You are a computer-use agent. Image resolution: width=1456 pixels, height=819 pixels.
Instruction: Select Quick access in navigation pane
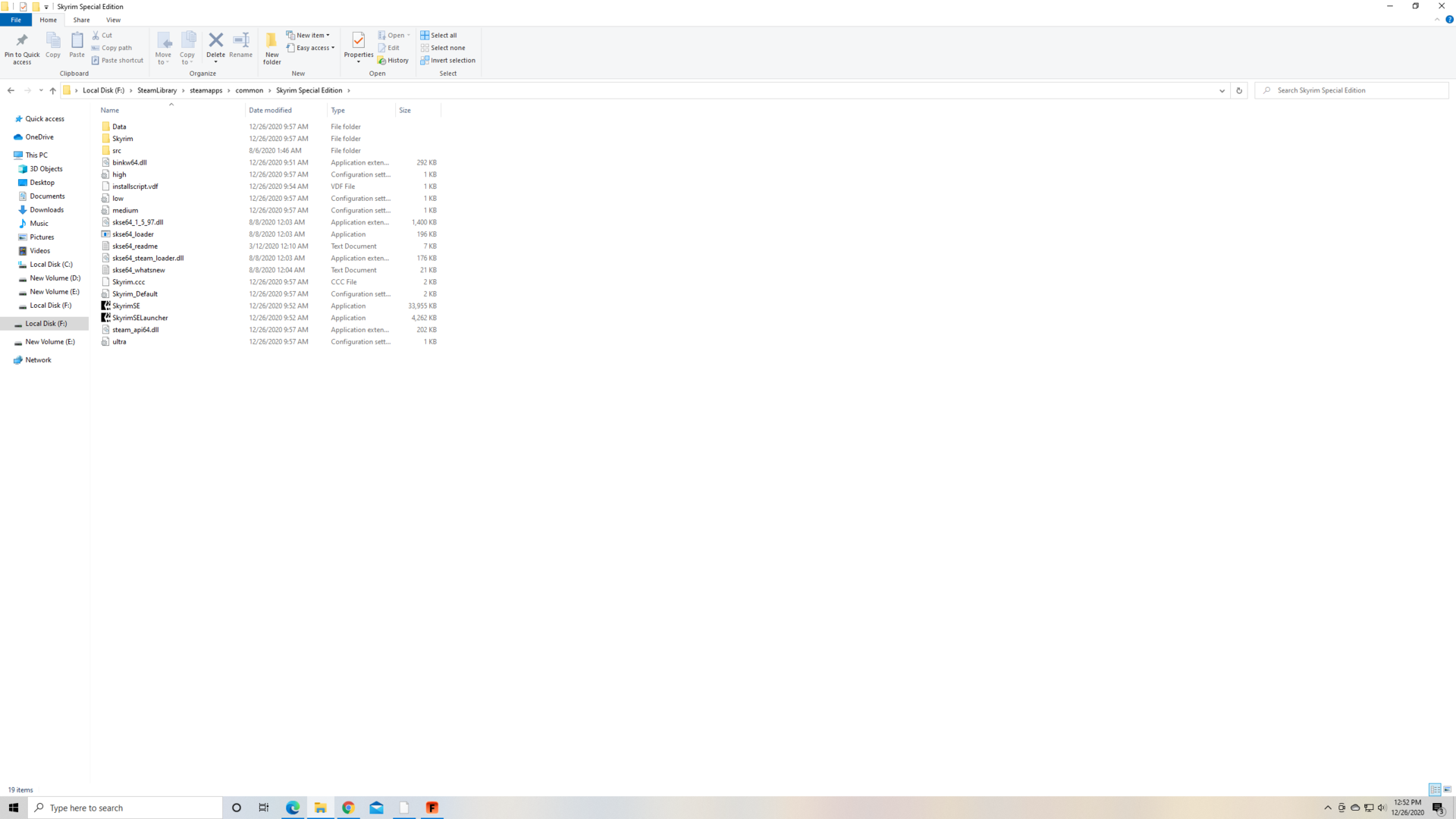click(x=45, y=119)
